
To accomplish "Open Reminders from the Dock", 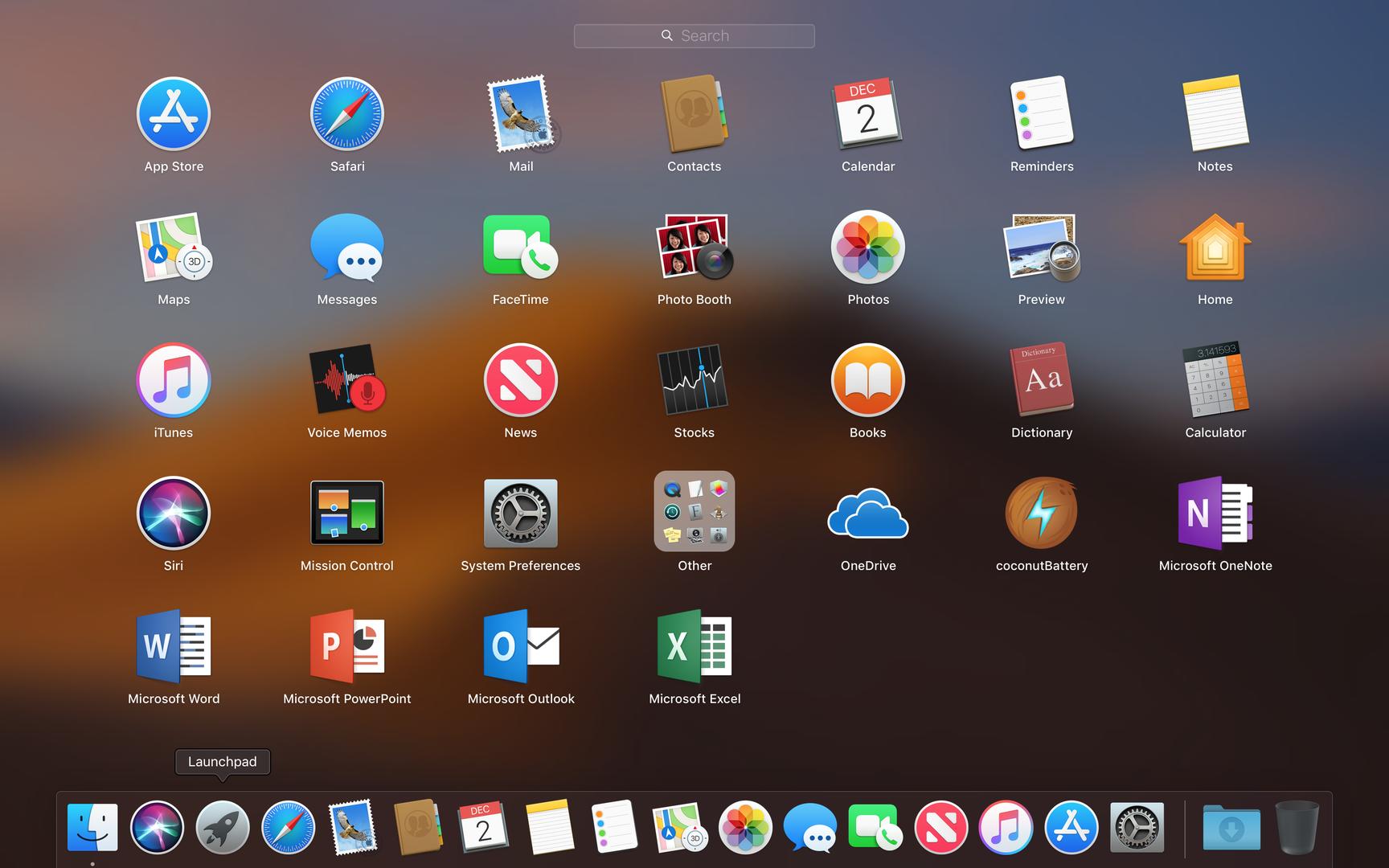I will pos(613,827).
